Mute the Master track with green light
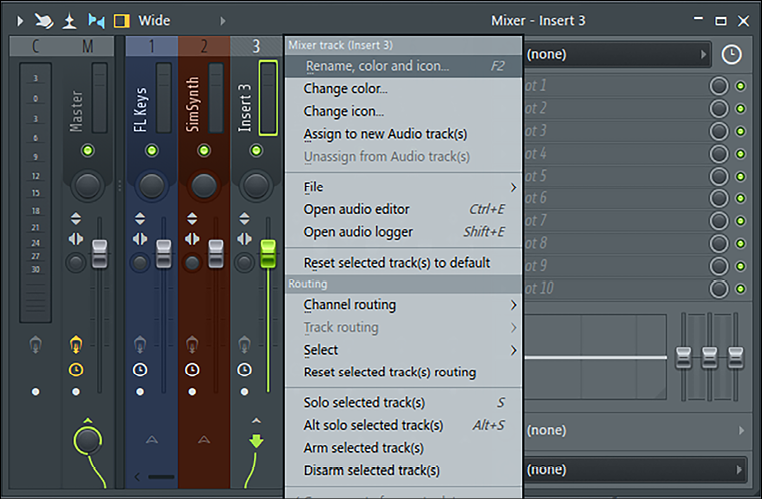 pyautogui.click(x=88, y=151)
